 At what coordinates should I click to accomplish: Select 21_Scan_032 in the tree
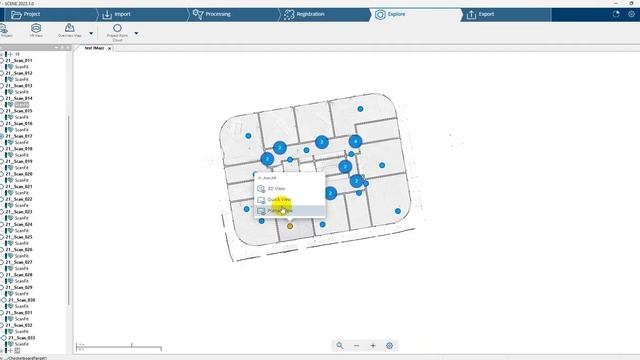pyautogui.click(x=19, y=325)
